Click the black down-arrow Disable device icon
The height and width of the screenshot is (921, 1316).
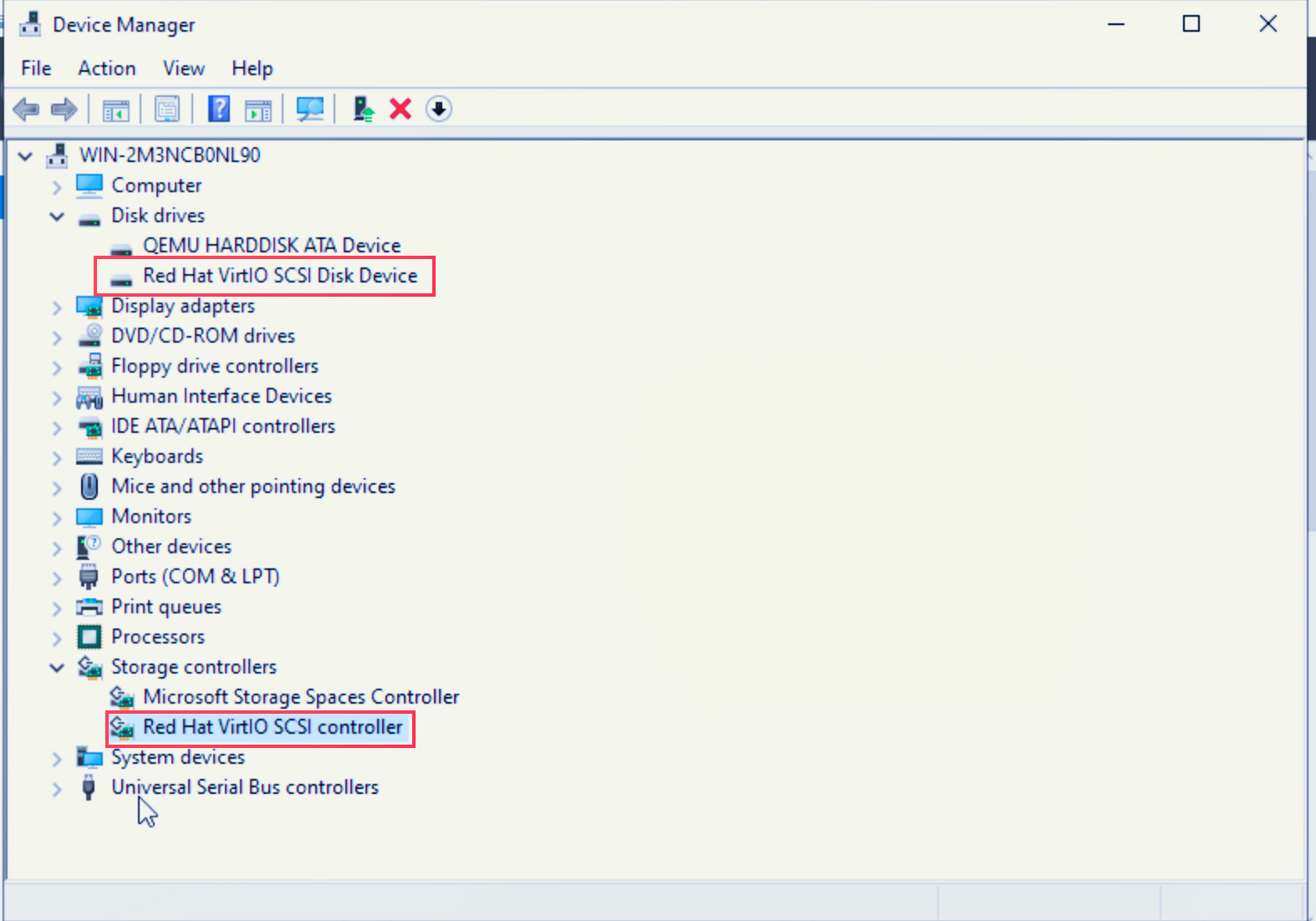point(438,109)
